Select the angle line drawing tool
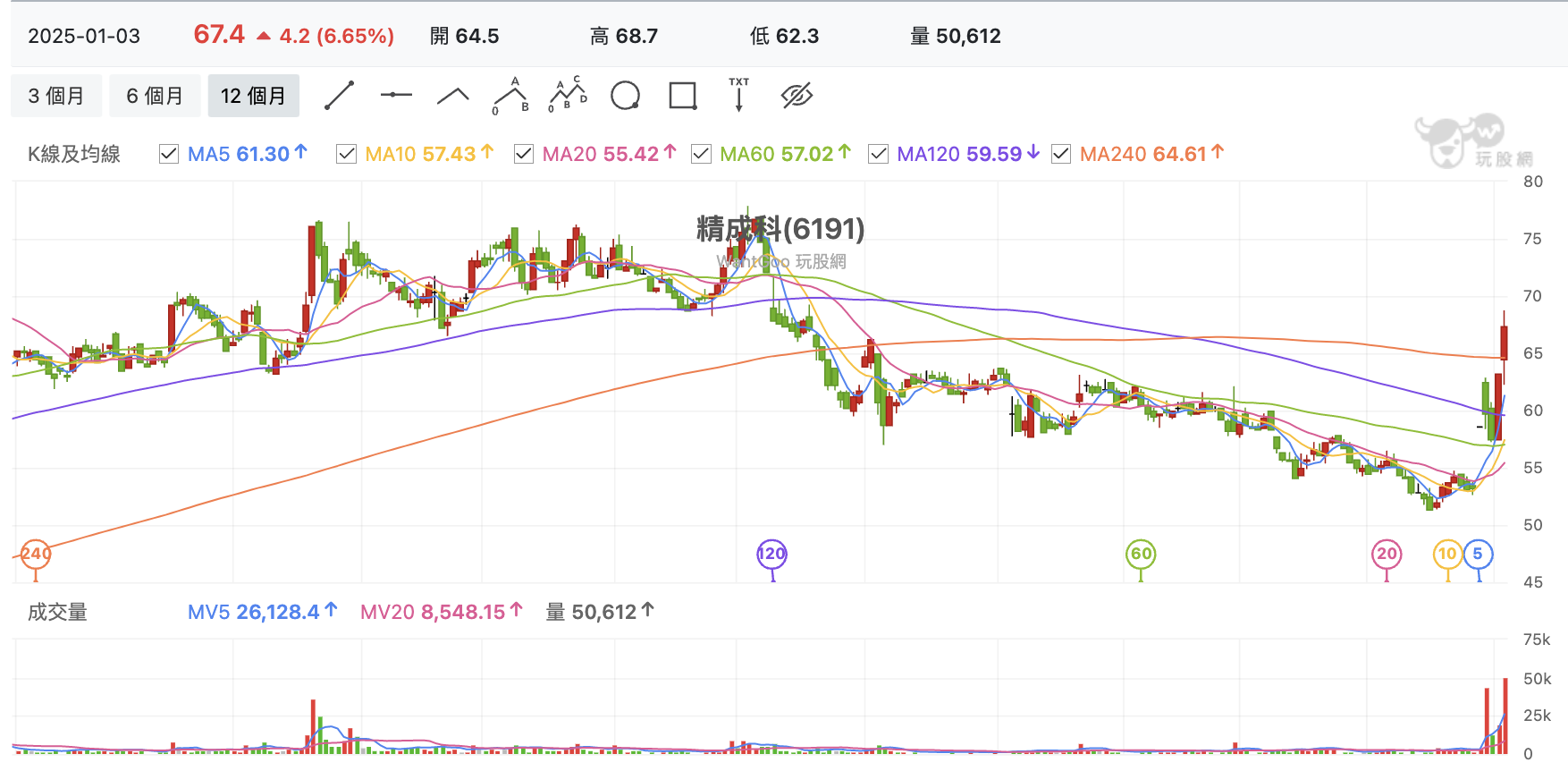The image size is (1568, 771). 453,96
